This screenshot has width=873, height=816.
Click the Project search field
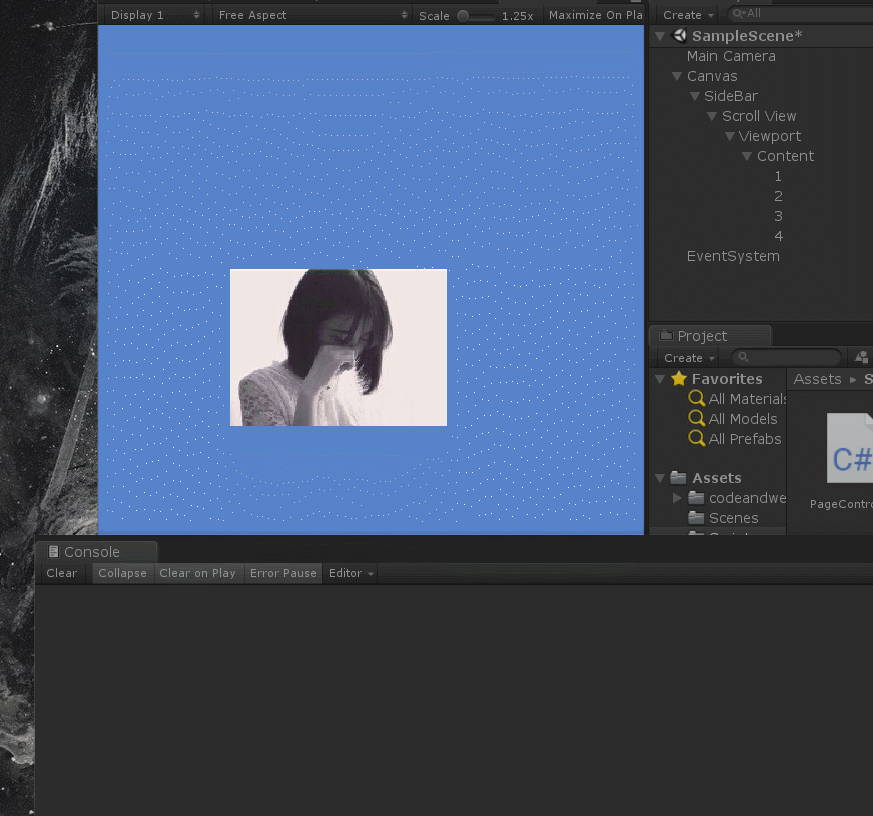point(786,357)
